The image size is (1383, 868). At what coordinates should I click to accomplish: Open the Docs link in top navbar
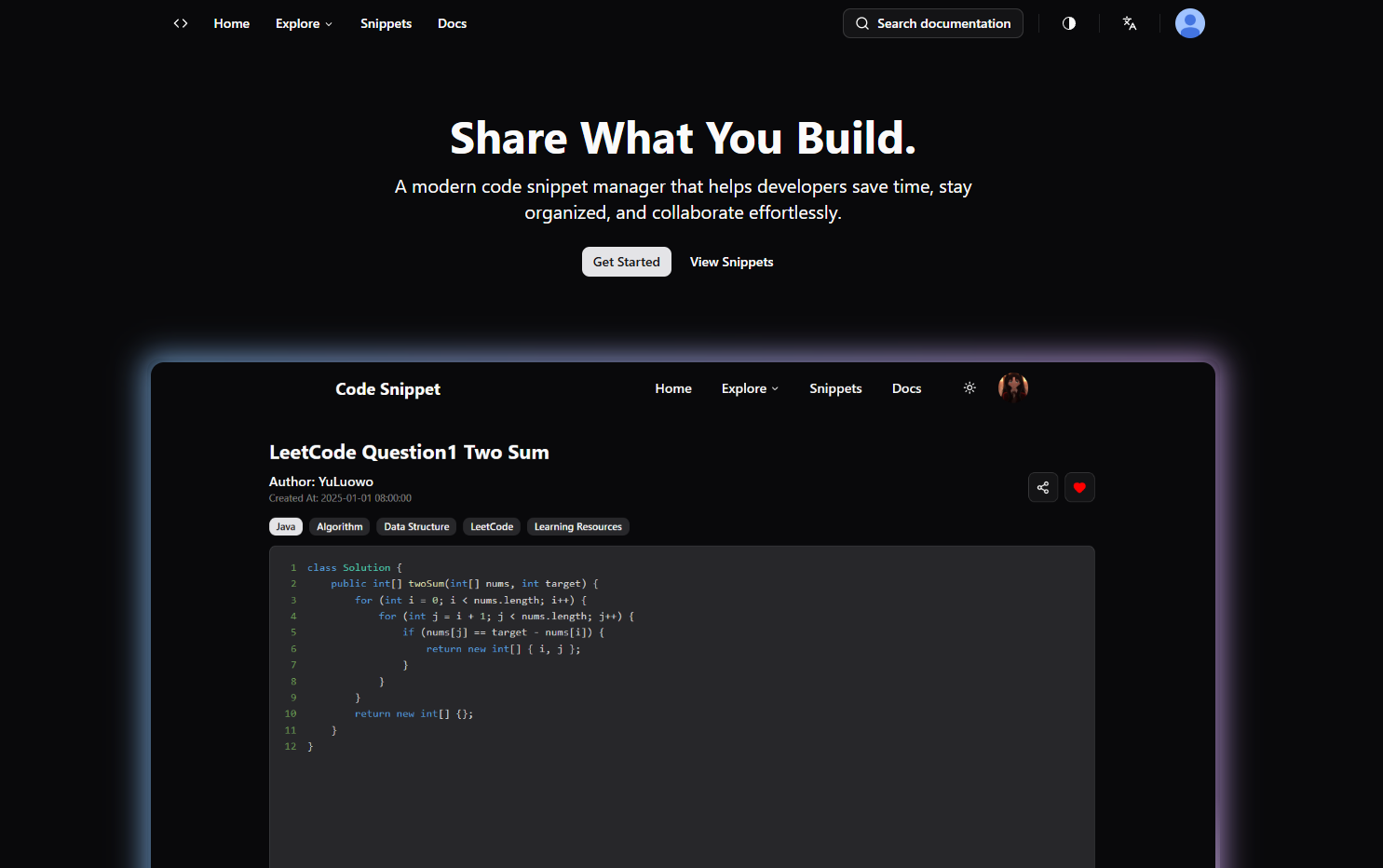(452, 23)
